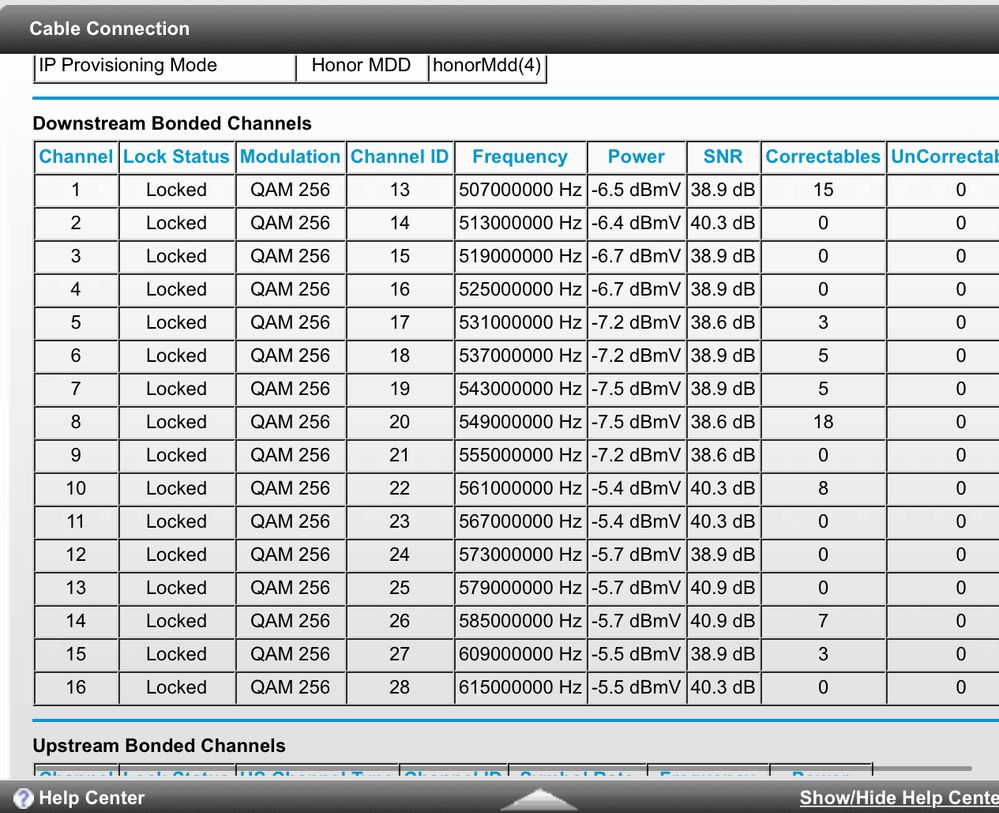The height and width of the screenshot is (813, 999).
Task: Select the Power column header
Action: pyautogui.click(x=636, y=157)
